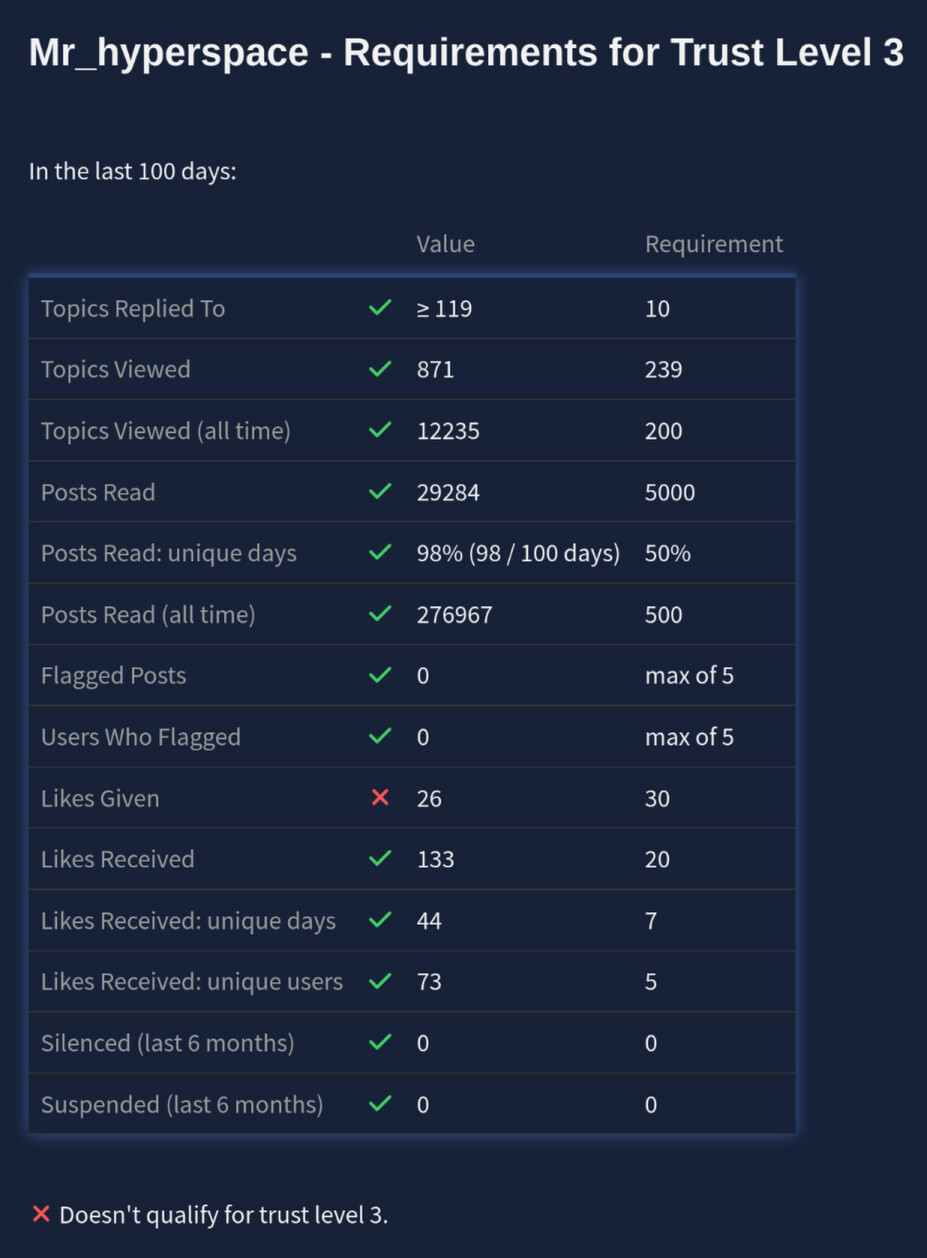Click the Likes Received value 133

coord(435,859)
